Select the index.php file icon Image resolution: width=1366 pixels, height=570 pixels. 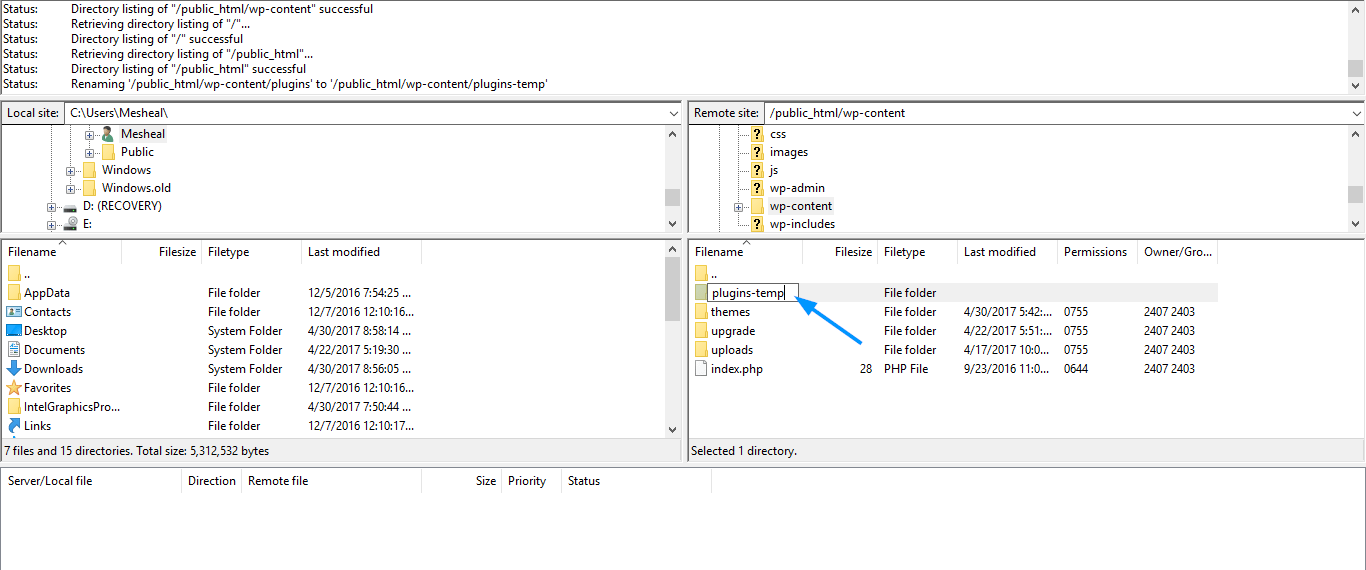pos(701,369)
